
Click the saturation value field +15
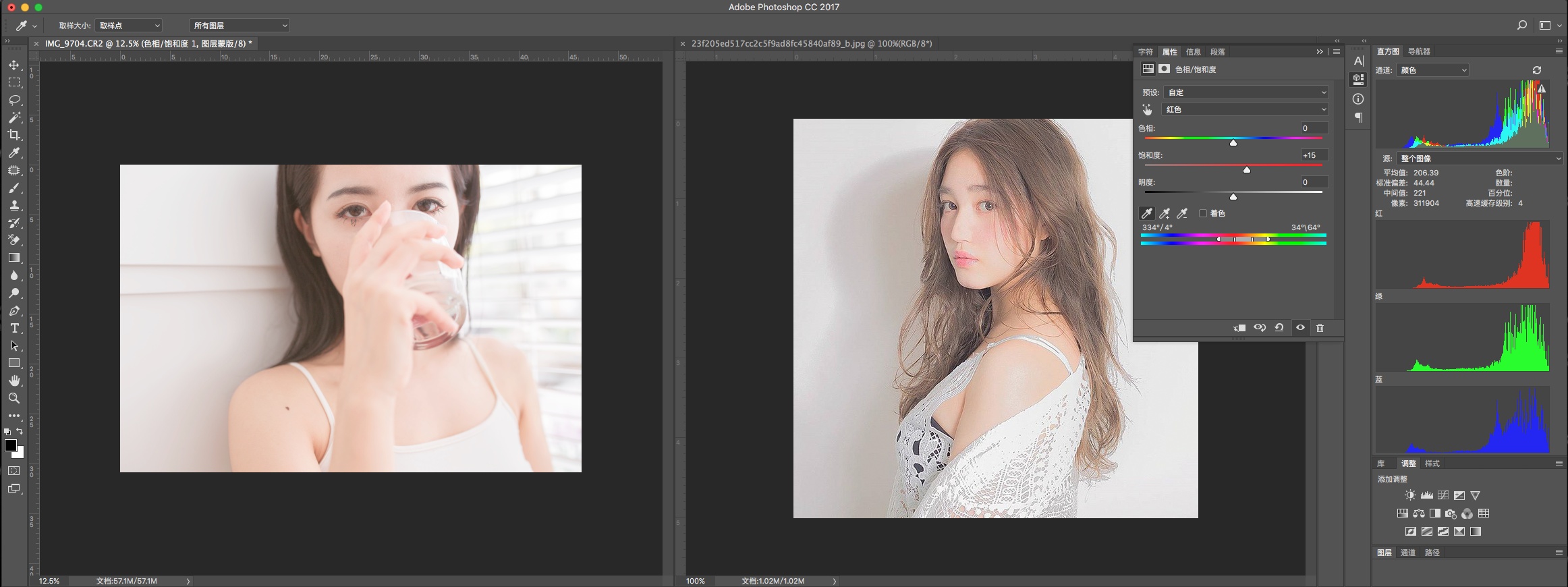coord(1314,155)
